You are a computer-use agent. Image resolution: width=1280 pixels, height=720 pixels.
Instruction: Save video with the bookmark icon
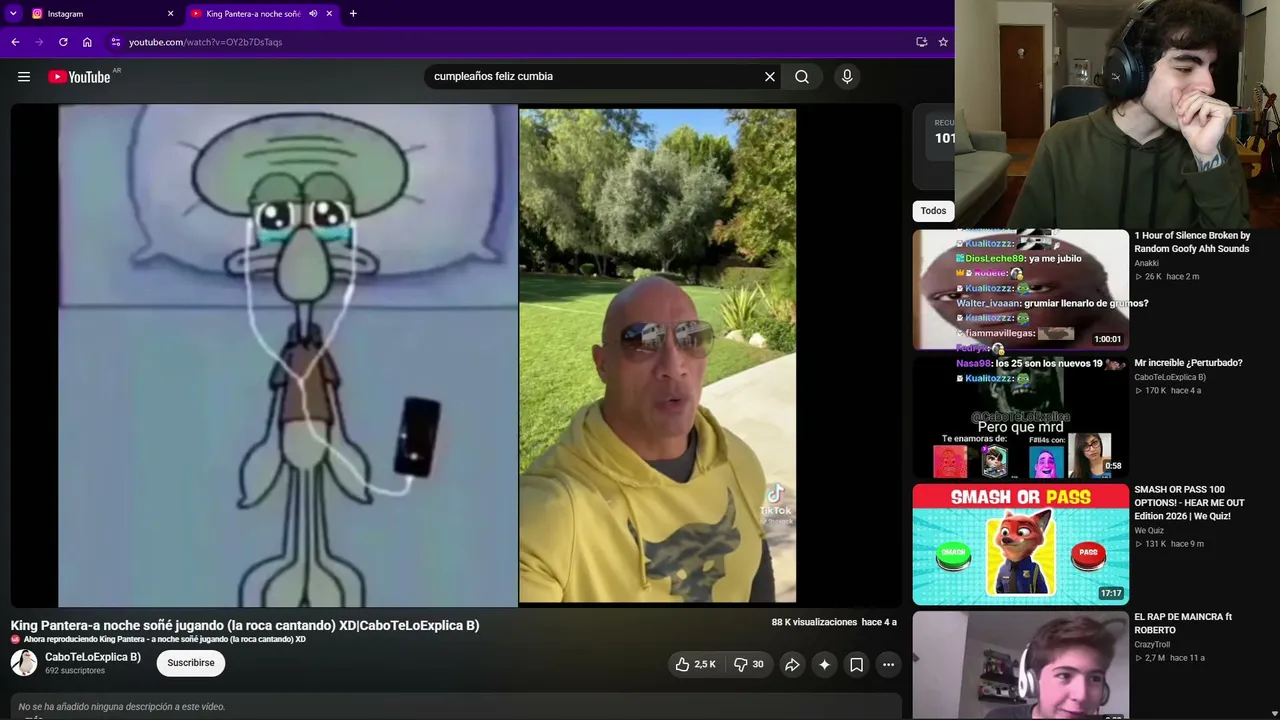[856, 664]
